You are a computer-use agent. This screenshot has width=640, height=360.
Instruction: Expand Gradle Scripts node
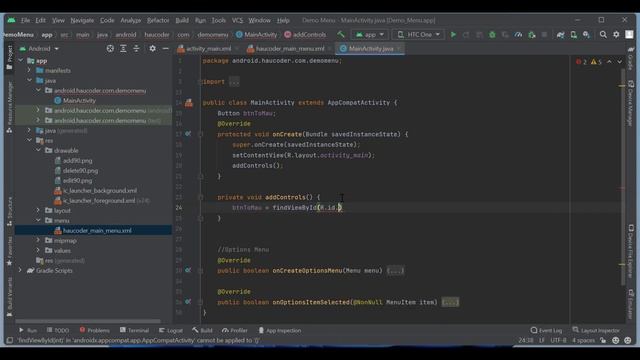(x=20, y=270)
